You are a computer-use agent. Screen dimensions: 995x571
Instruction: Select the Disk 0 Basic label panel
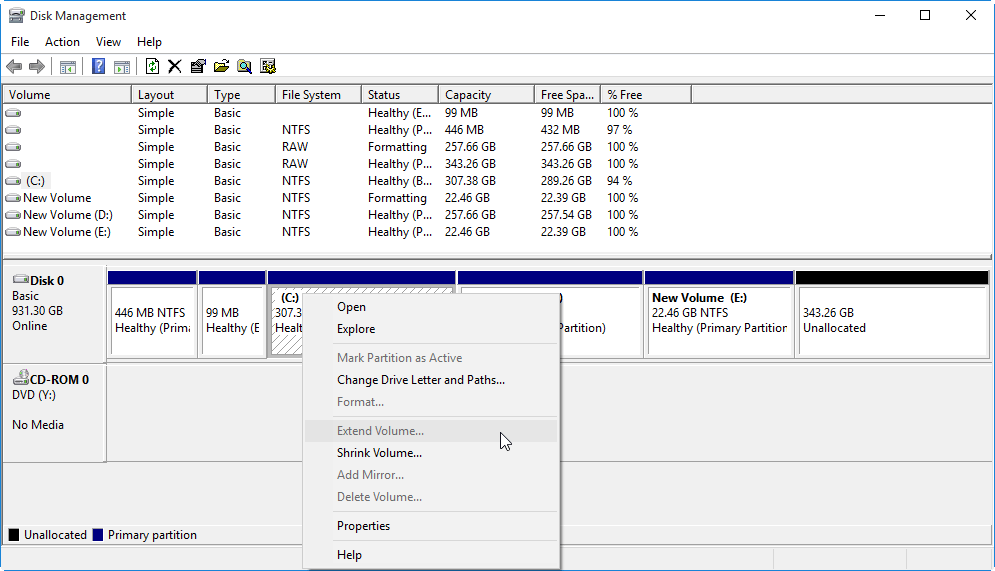(x=55, y=313)
